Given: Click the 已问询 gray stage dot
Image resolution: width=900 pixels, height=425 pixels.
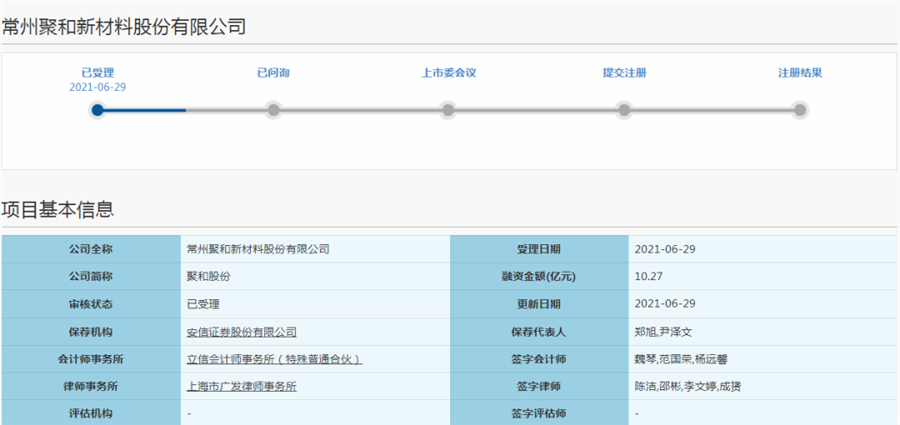Looking at the screenshot, I should (273, 110).
